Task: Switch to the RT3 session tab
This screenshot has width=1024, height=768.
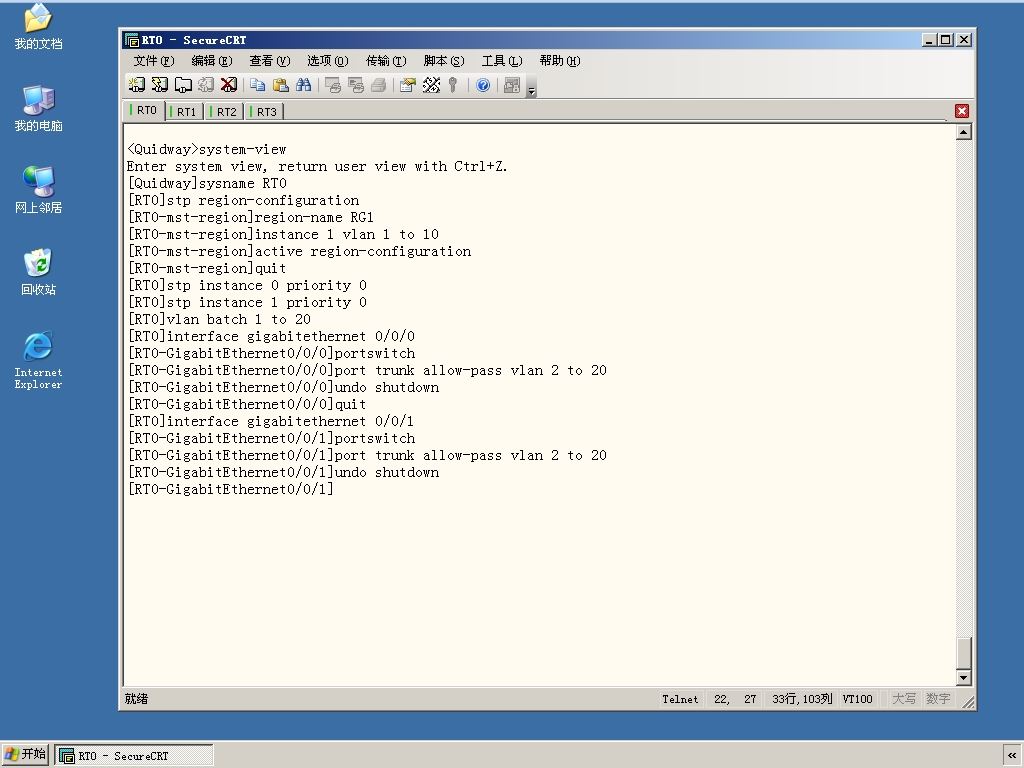Action: (264, 112)
